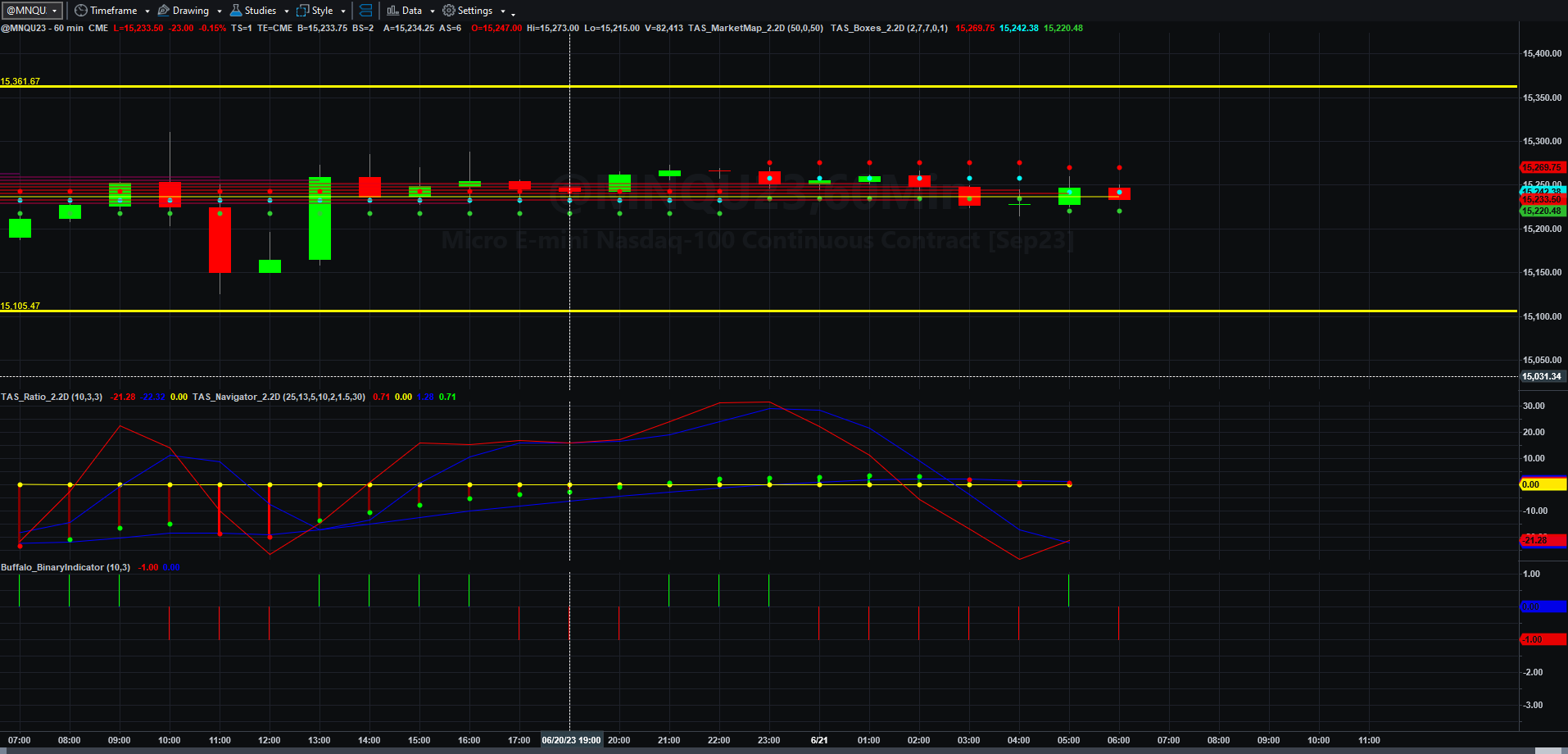
Task: Click the TAS_Navigator_2.2D study label
Action: click(x=279, y=397)
